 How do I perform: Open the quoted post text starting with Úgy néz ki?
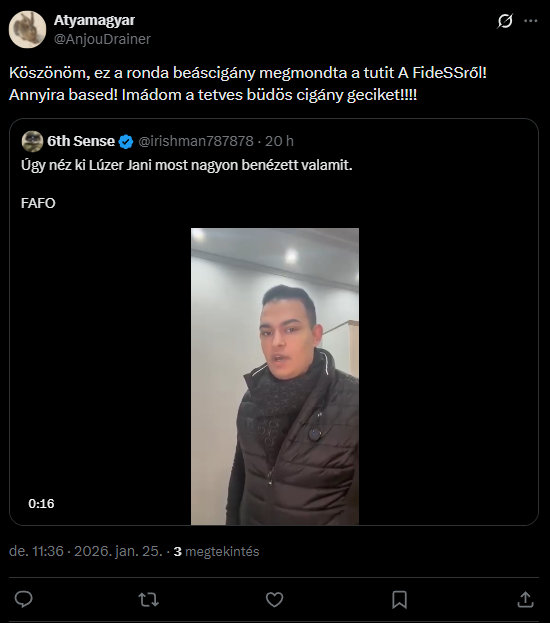(x=187, y=165)
